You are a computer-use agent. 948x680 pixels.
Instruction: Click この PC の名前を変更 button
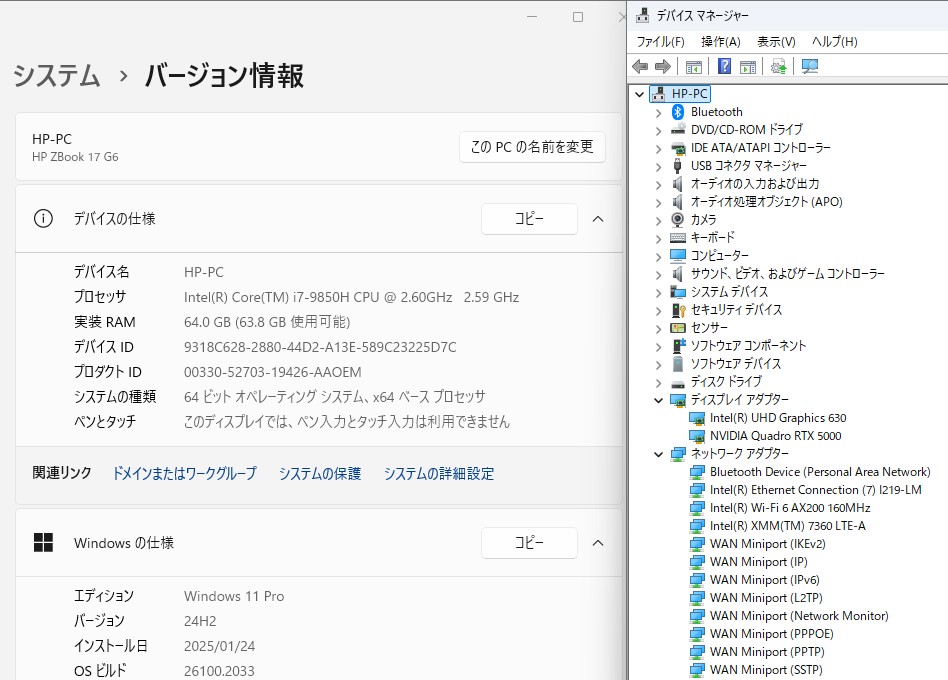tap(532, 147)
